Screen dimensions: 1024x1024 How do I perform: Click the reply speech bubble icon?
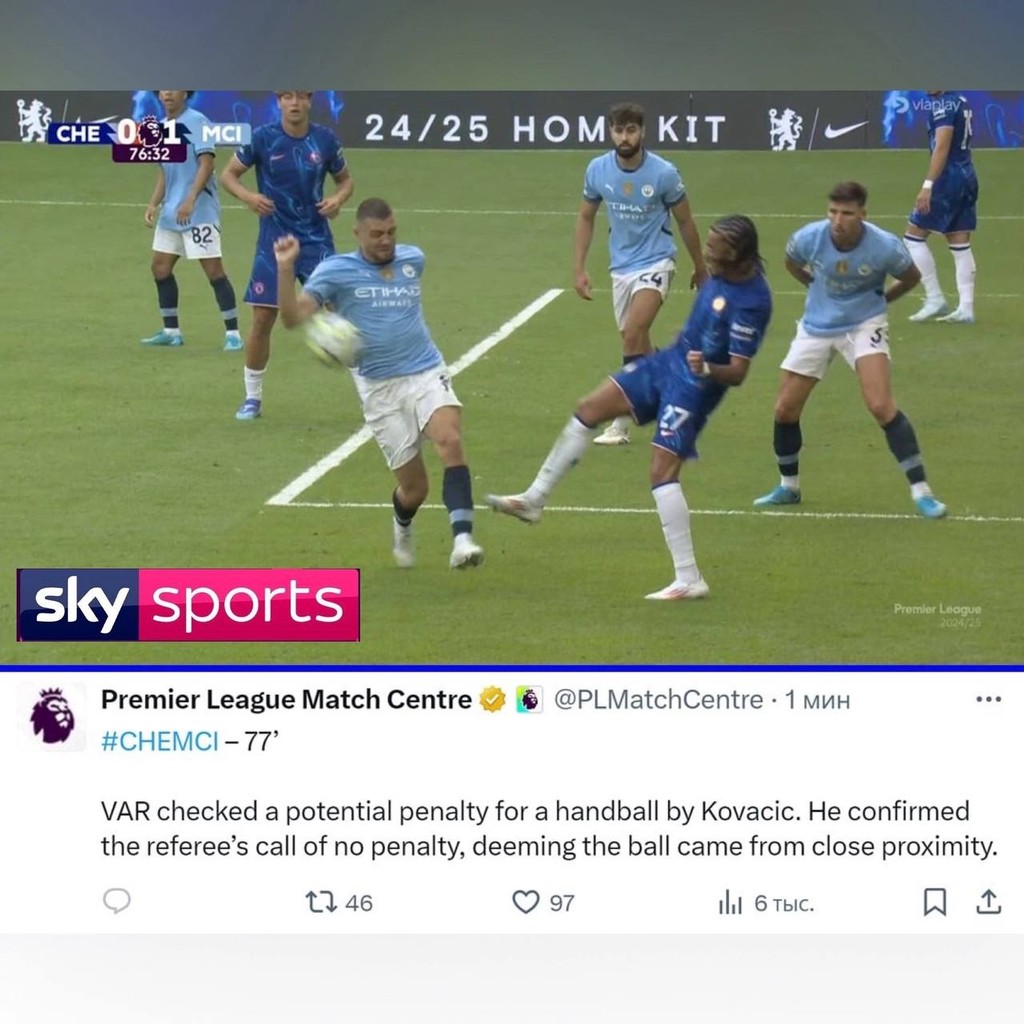pos(117,901)
